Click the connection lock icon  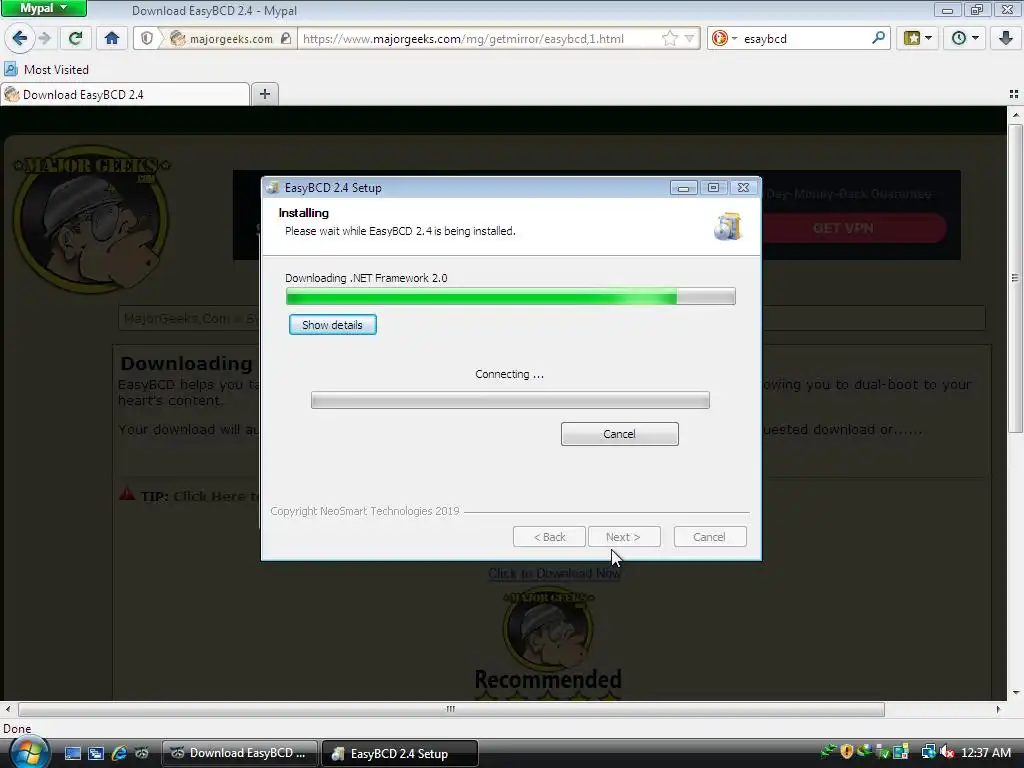click(286, 39)
